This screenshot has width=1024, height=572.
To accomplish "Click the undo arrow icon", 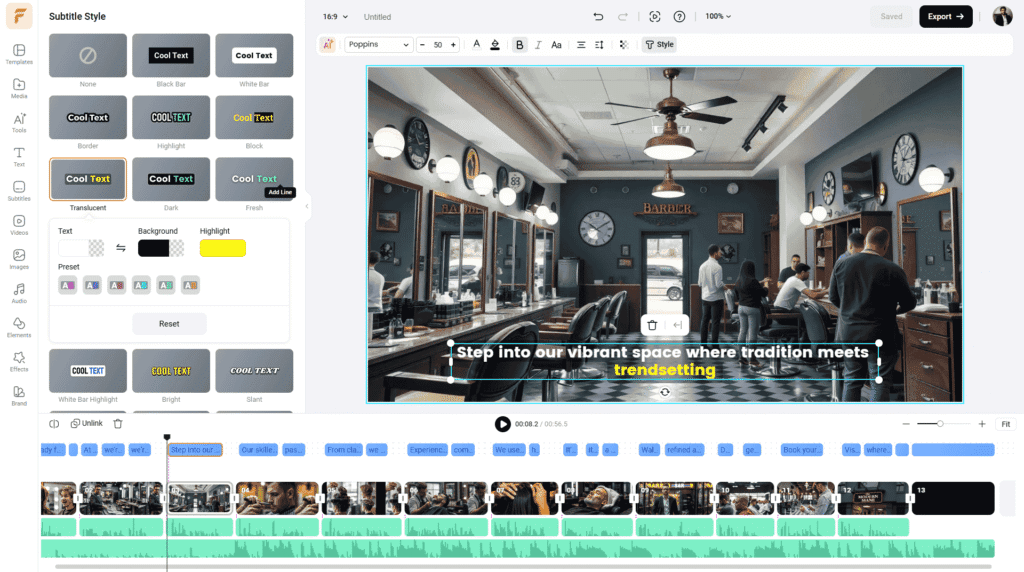I will 598,16.
